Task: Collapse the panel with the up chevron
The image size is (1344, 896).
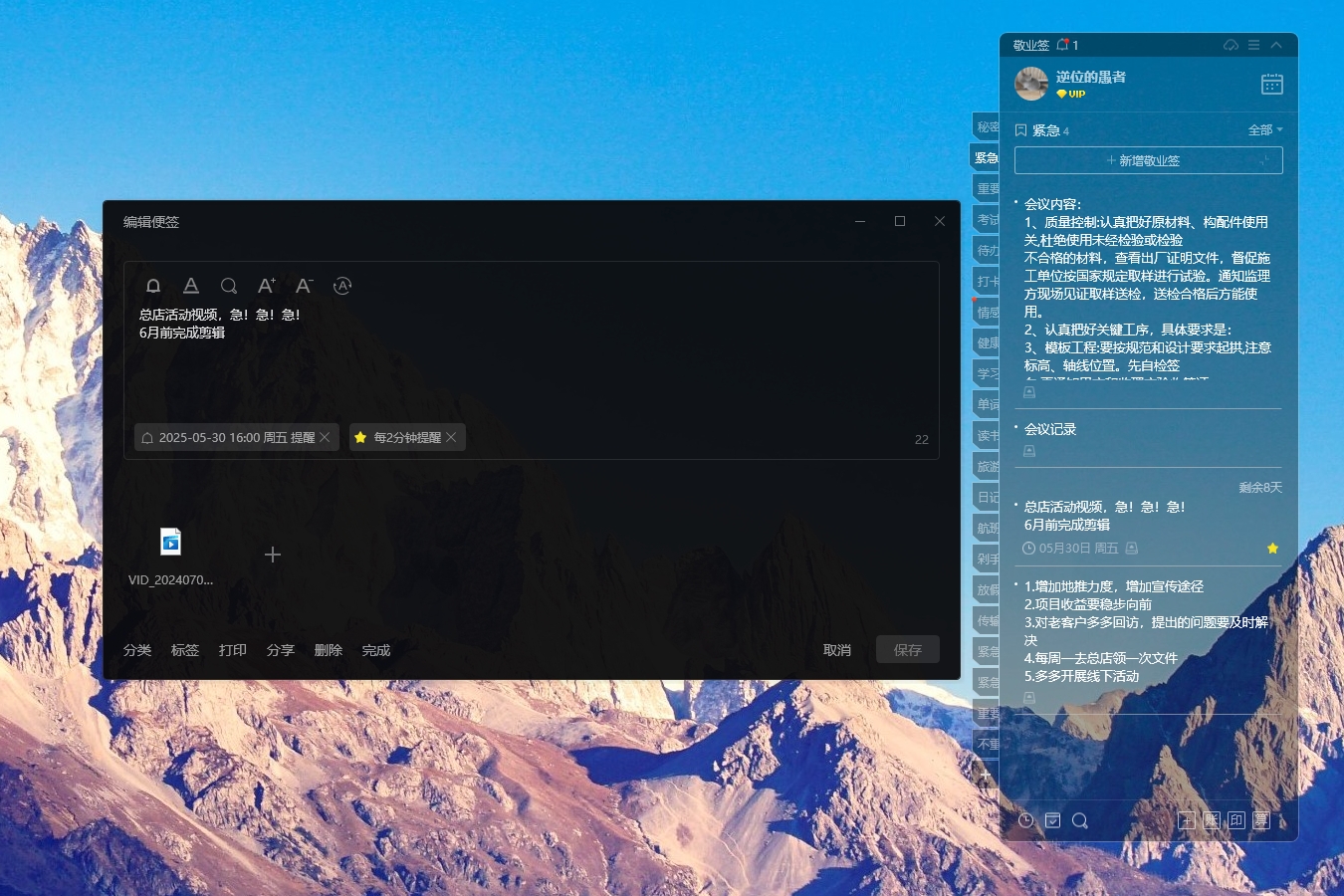Action: (1275, 45)
